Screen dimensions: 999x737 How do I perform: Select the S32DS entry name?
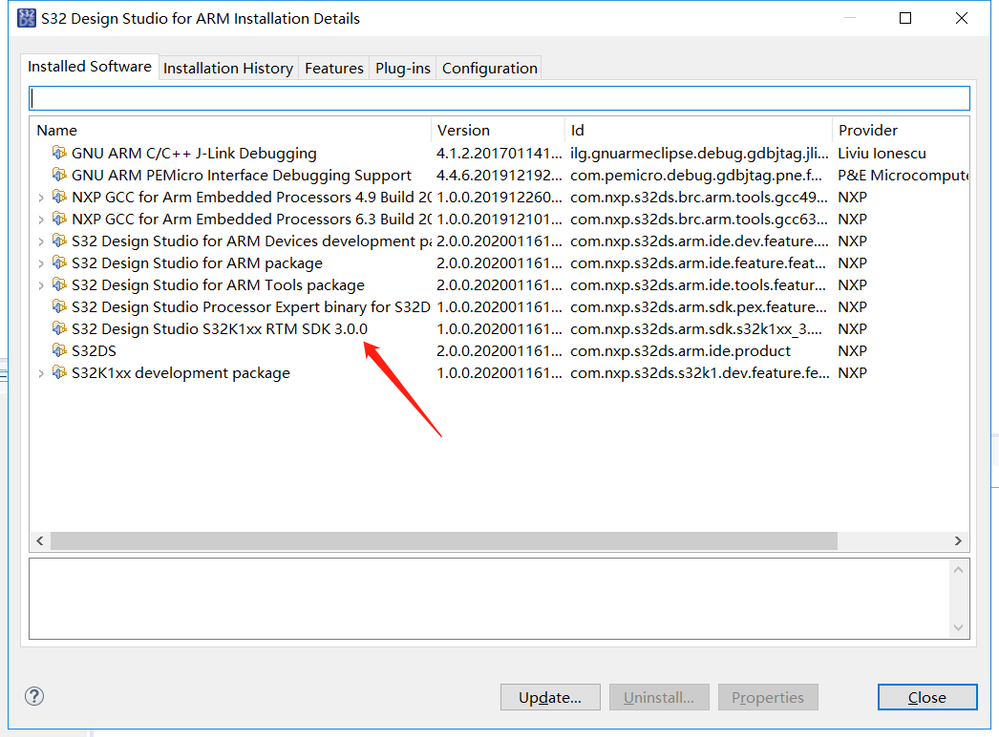(94, 351)
